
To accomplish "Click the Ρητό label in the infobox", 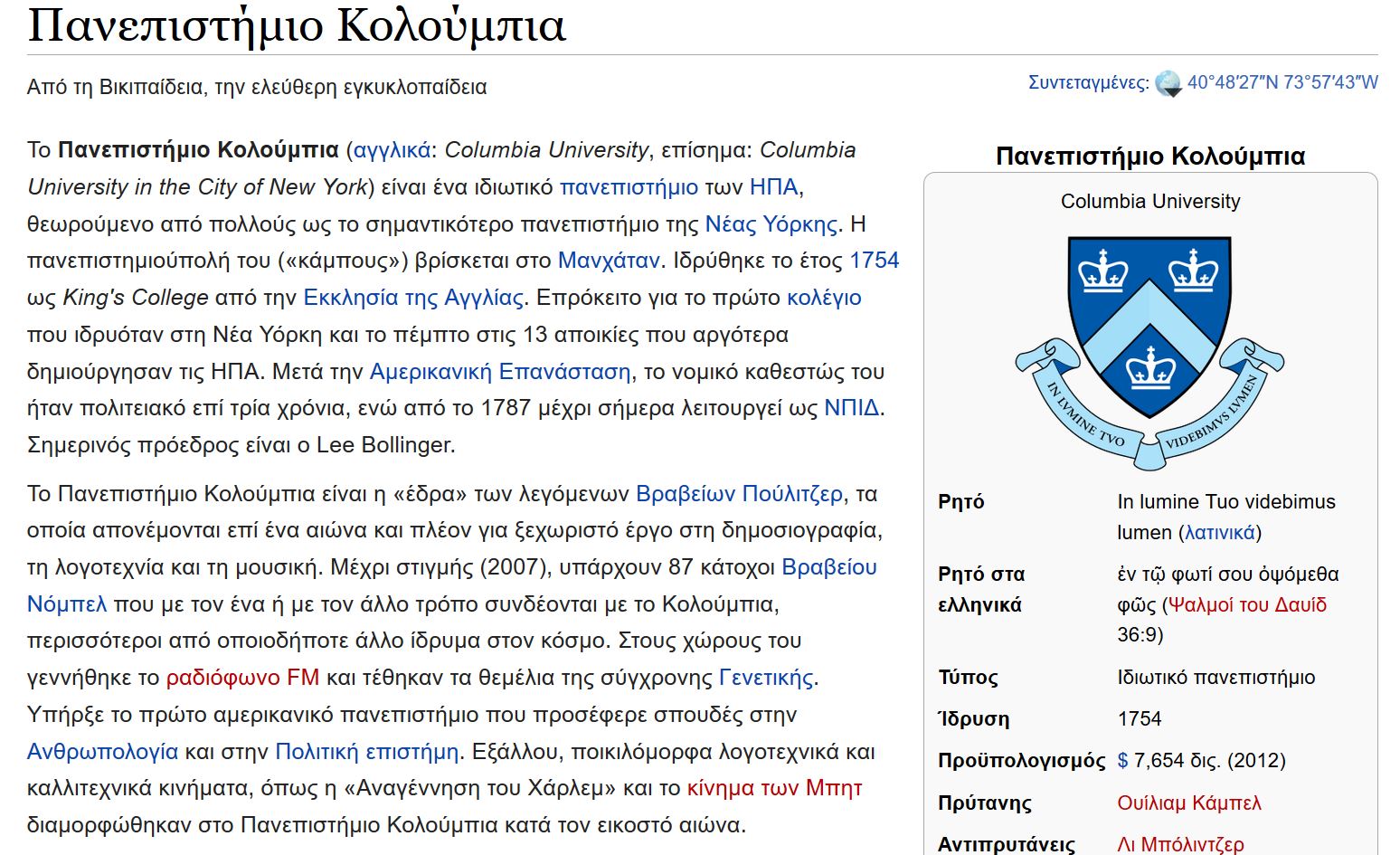I will (x=961, y=501).
